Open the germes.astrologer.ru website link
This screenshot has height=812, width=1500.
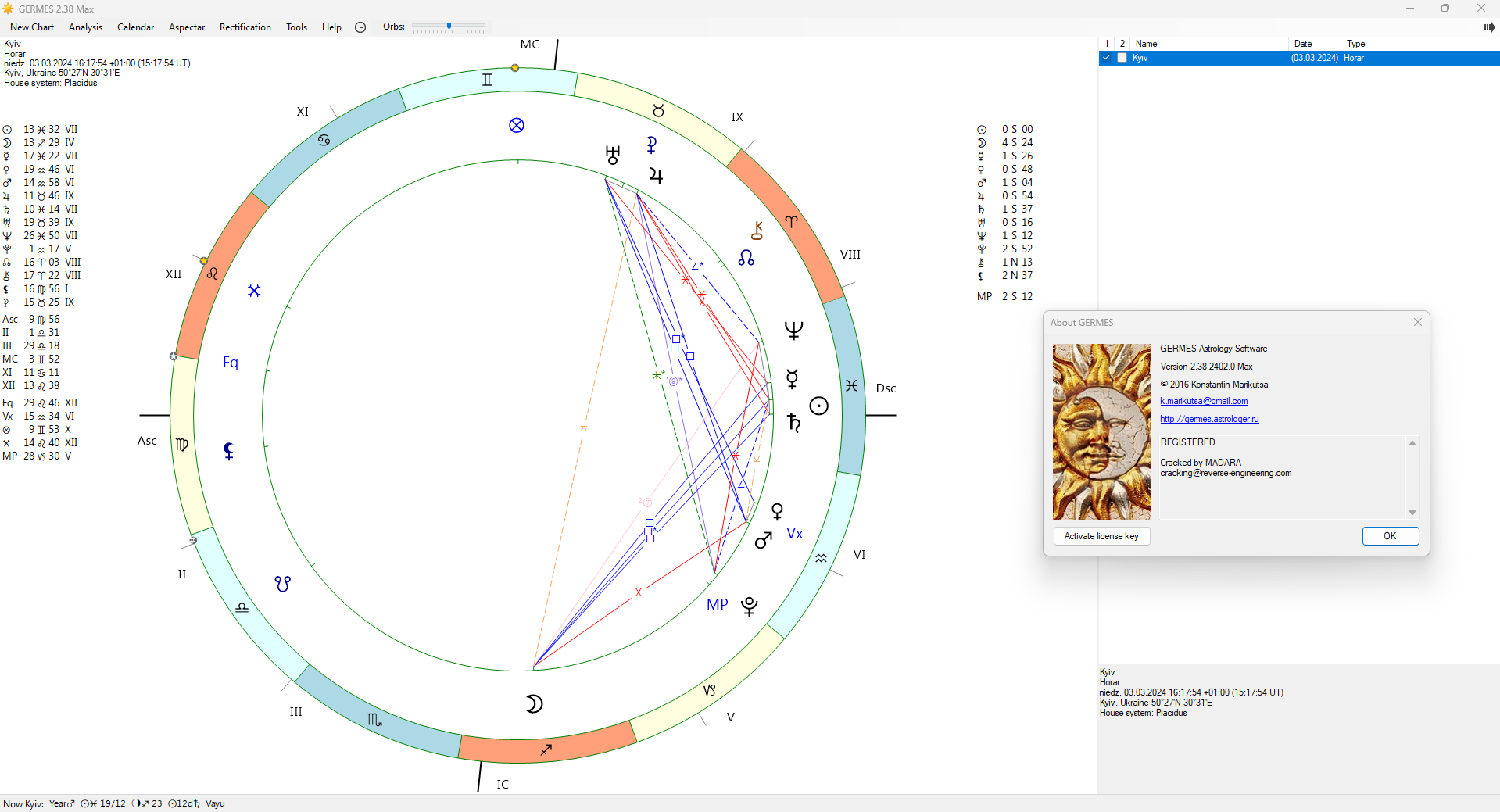tap(1209, 419)
